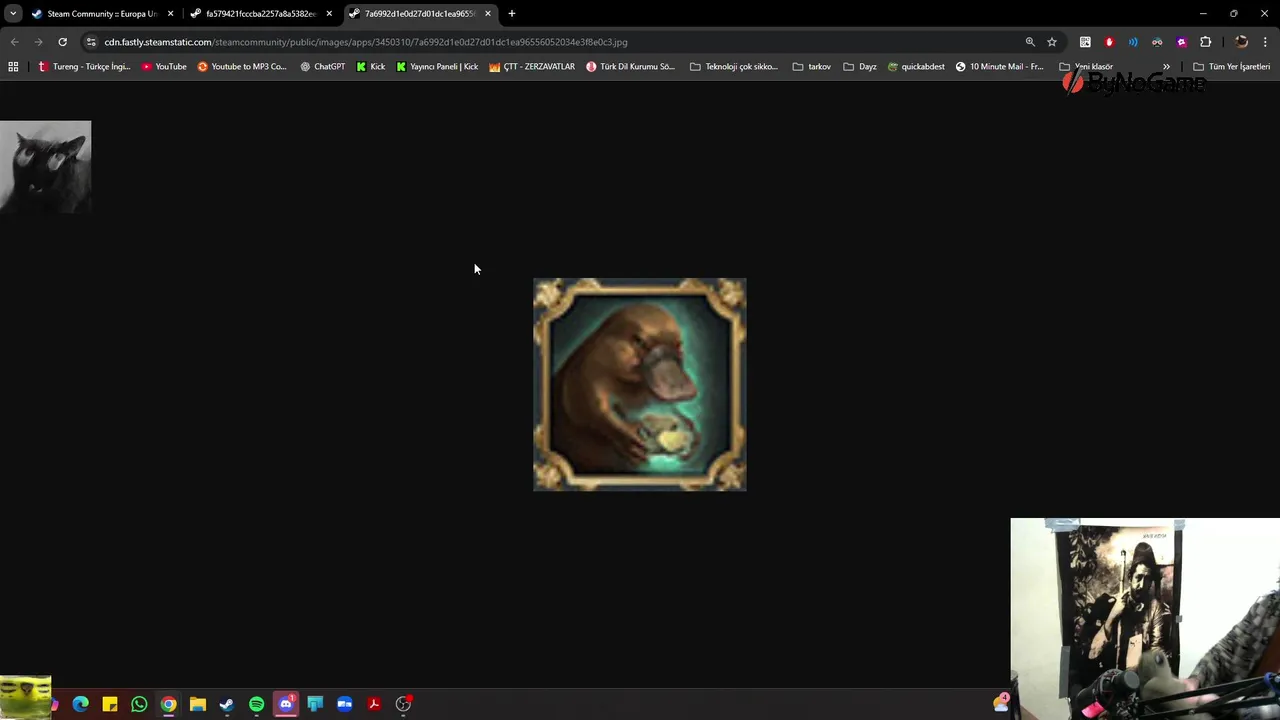Image resolution: width=1280 pixels, height=720 pixels.
Task: Open the blue sound-wave extension
Action: [x=1133, y=42]
